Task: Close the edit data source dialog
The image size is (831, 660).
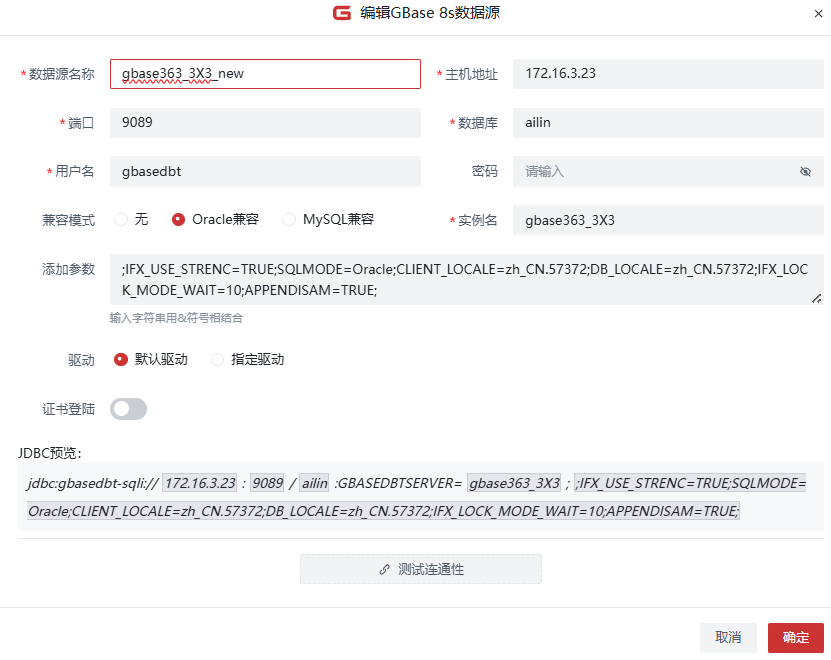Action: [x=820, y=14]
